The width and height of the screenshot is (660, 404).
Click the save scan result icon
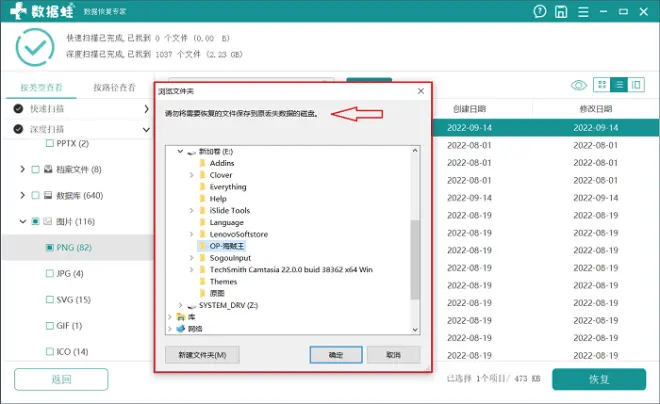(x=561, y=11)
